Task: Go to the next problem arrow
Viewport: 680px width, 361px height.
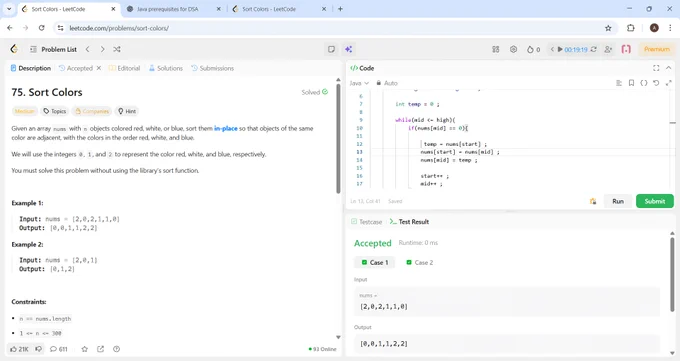Action: point(102,49)
